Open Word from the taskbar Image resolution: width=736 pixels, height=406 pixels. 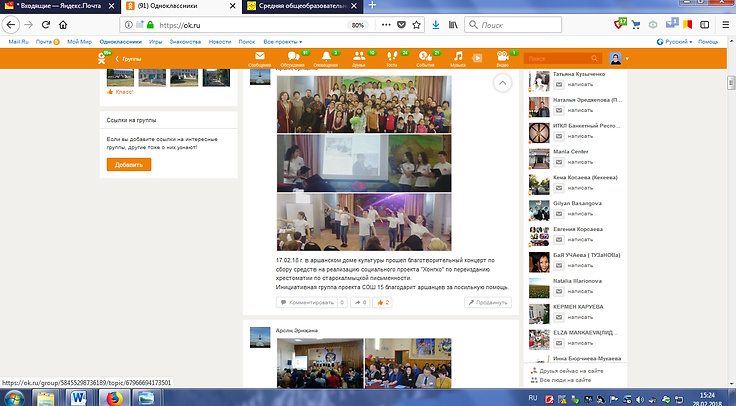pyautogui.click(x=78, y=398)
